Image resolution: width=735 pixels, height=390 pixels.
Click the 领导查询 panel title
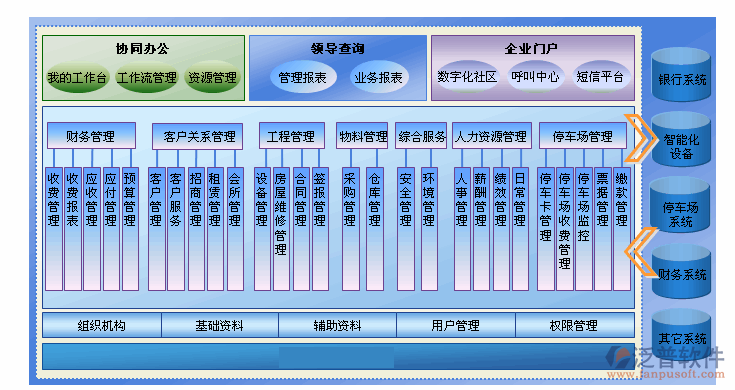point(338,49)
